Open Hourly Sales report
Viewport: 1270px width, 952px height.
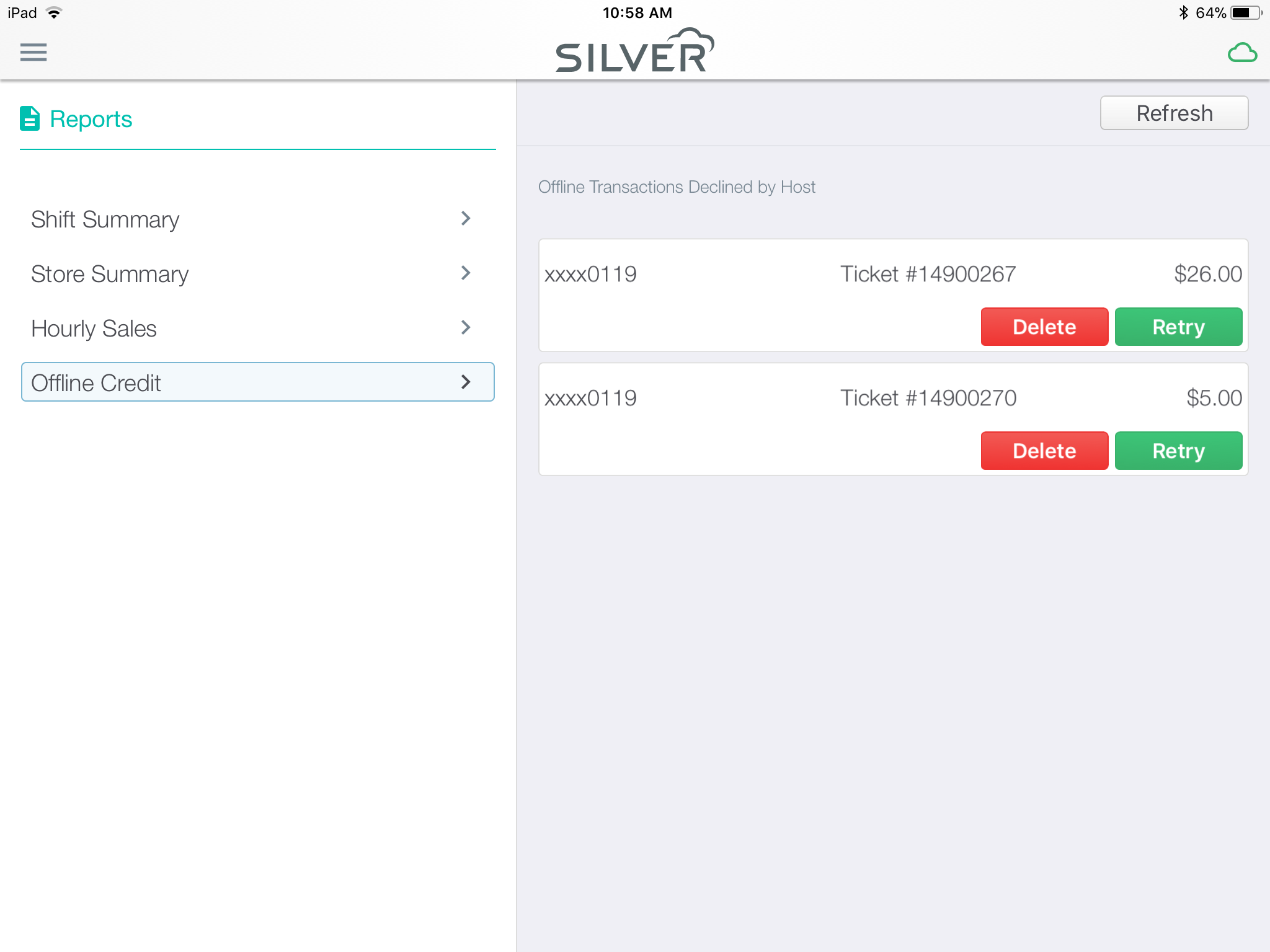coord(258,328)
